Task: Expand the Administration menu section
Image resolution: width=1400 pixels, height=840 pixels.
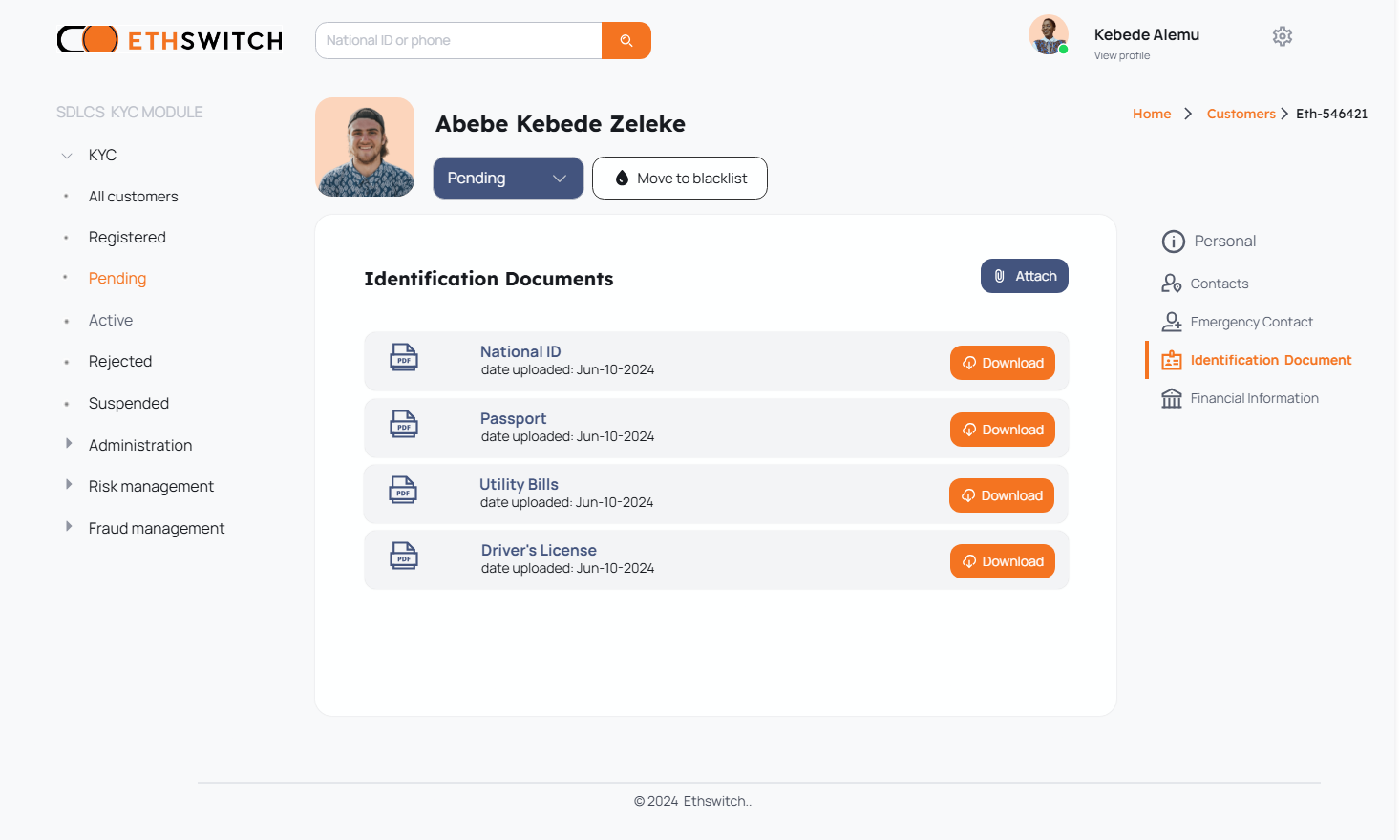Action: 69,444
